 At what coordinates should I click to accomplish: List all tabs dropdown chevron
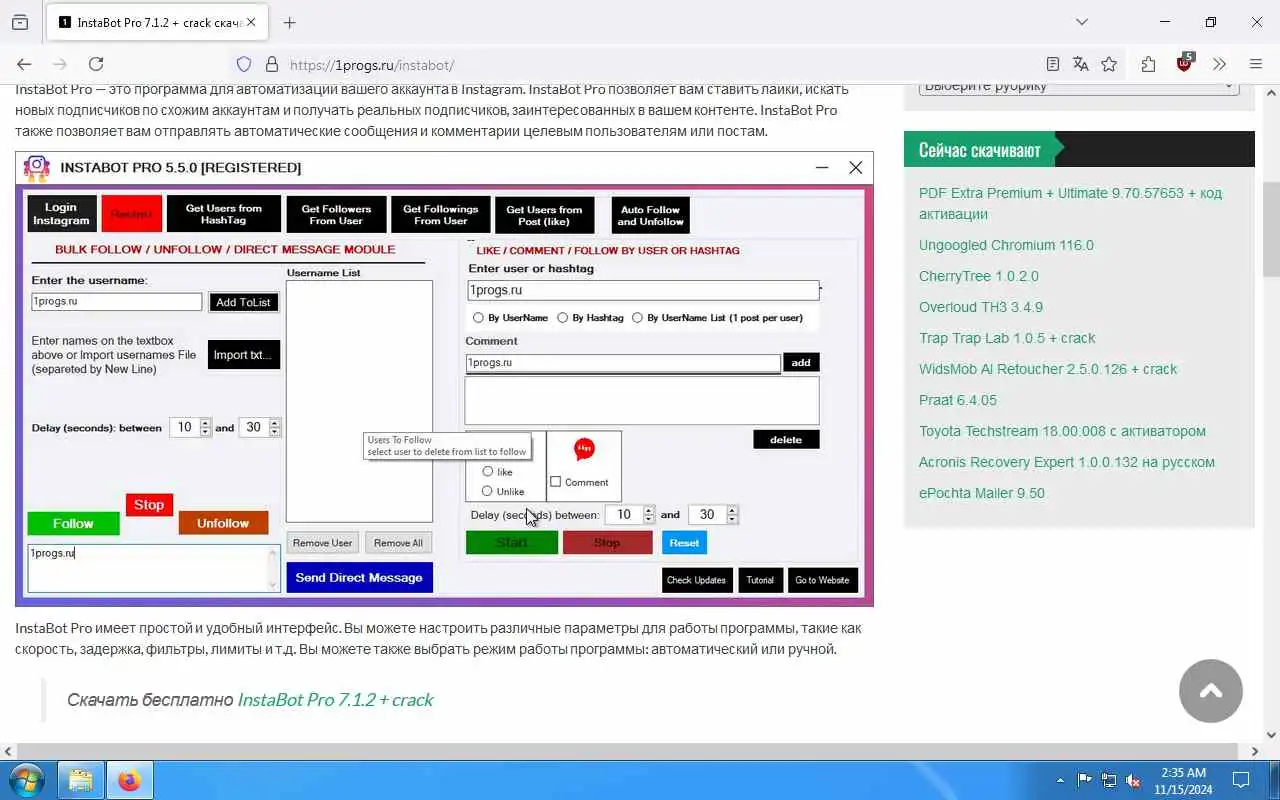(1082, 22)
